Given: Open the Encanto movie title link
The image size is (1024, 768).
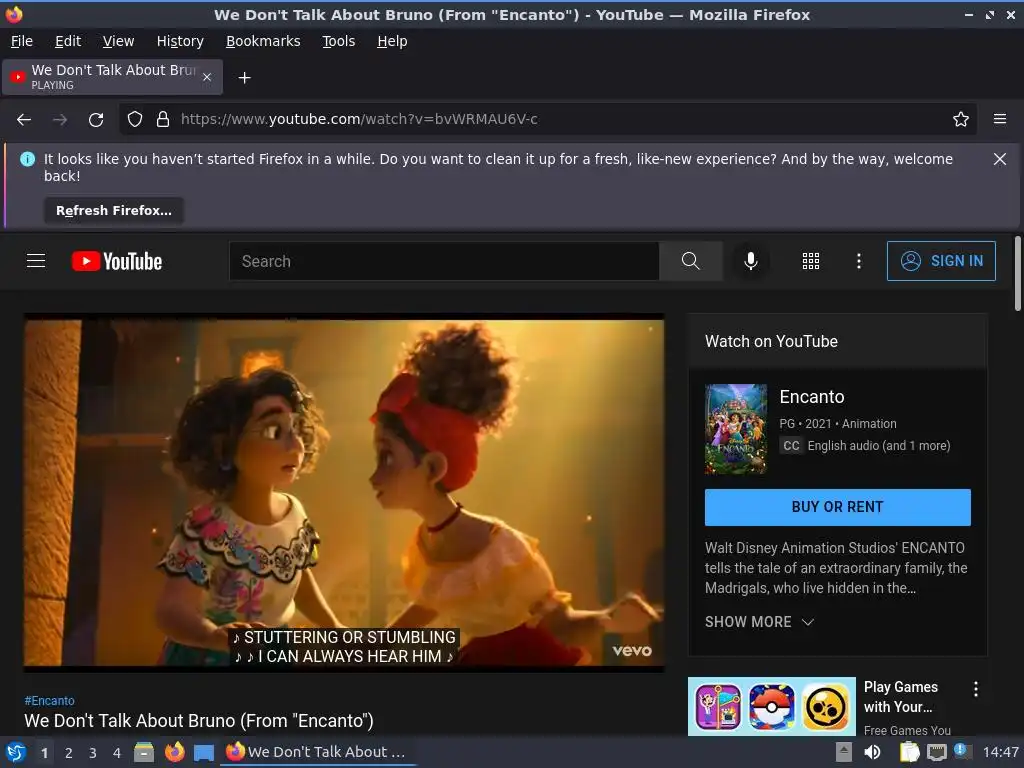Looking at the screenshot, I should pyautogui.click(x=812, y=397).
